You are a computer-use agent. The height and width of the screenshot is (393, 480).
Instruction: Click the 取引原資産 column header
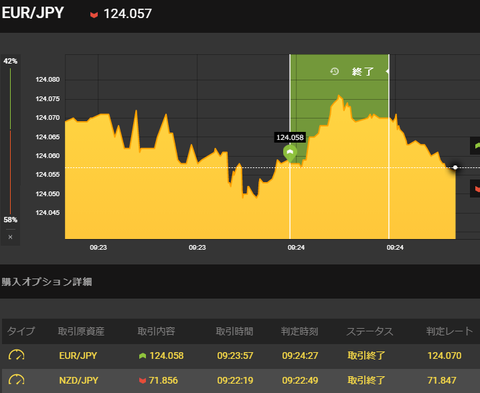[81, 331]
